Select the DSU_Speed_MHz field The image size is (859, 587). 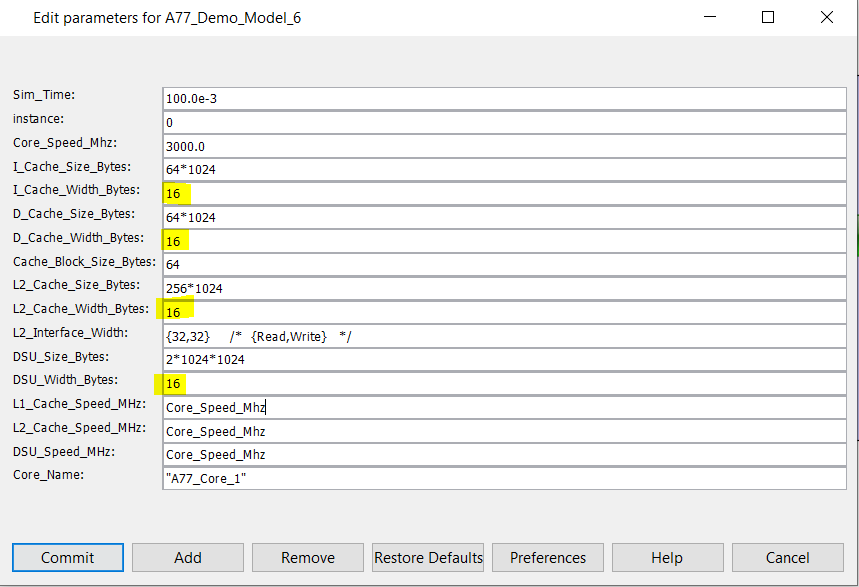tap(505, 455)
